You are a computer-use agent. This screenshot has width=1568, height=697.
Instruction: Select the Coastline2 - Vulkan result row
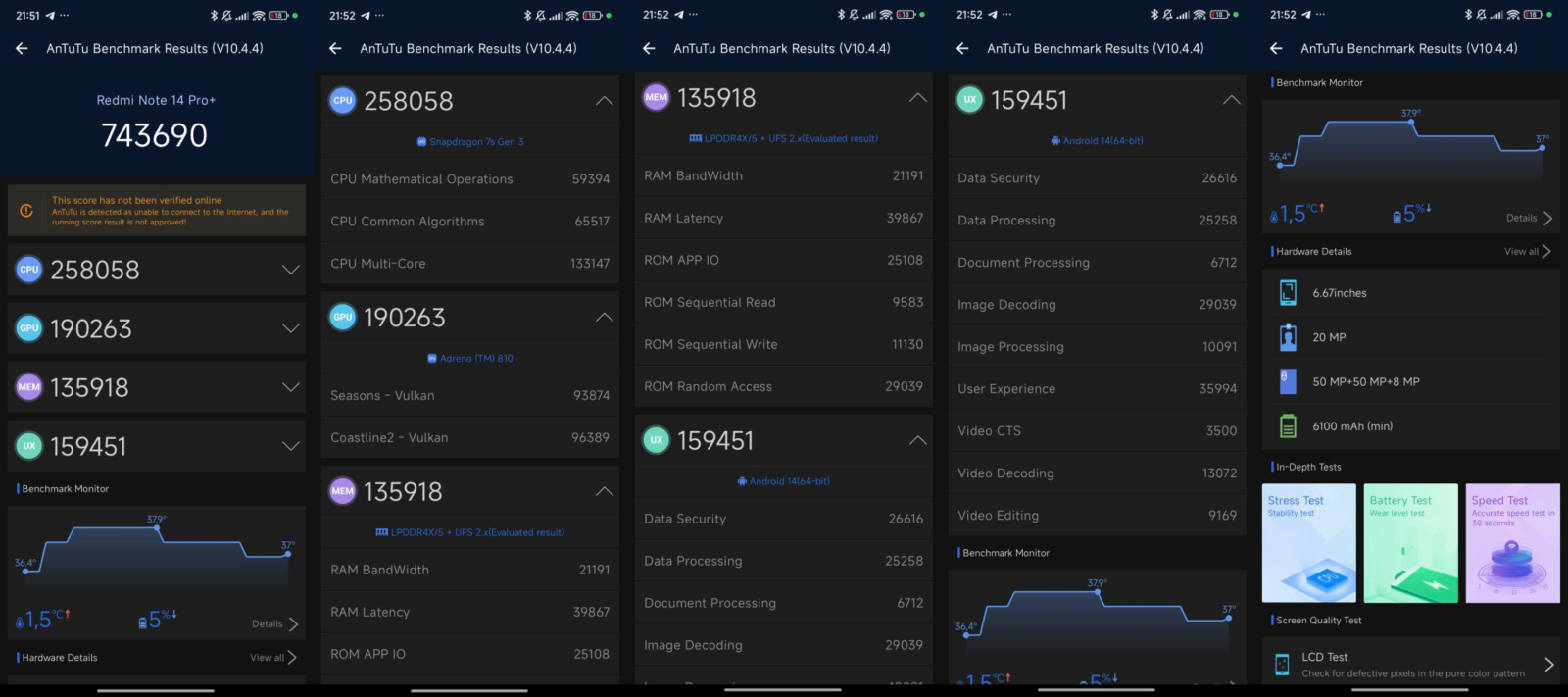[x=469, y=437]
